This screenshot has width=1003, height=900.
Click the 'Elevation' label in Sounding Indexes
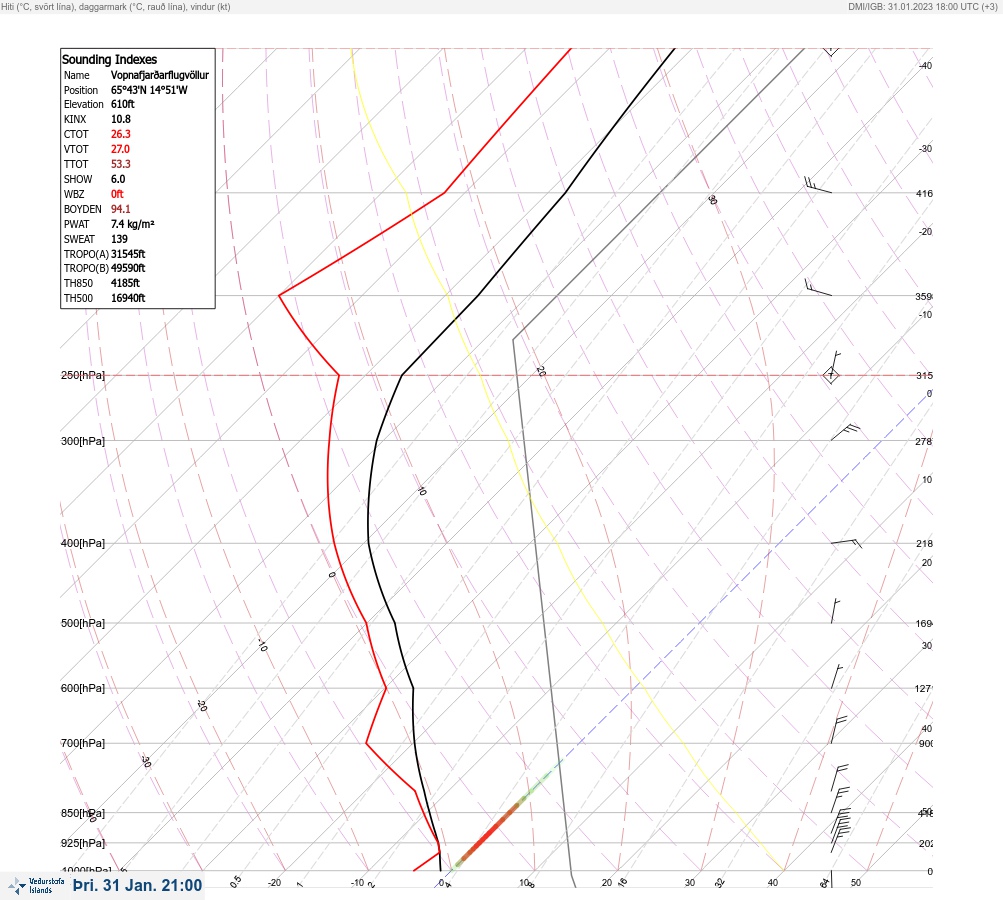pos(83,104)
